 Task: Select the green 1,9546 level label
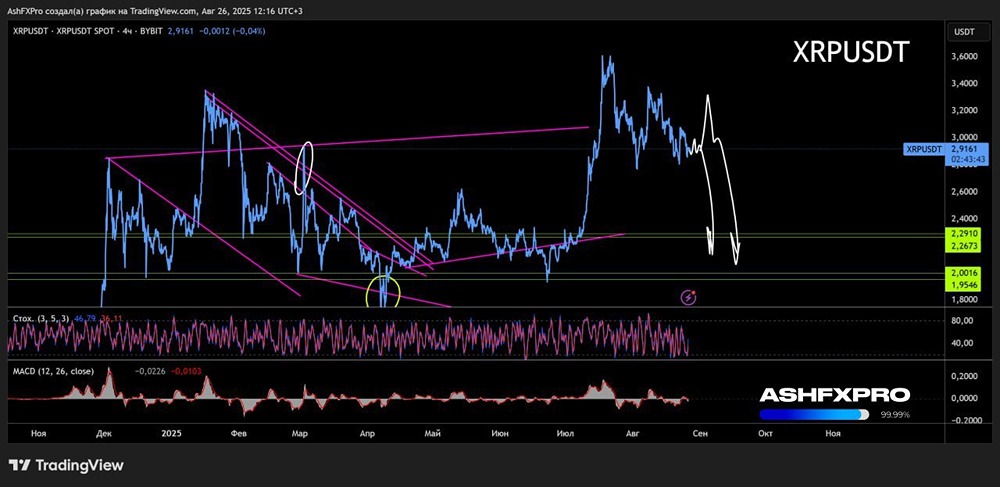(962, 284)
